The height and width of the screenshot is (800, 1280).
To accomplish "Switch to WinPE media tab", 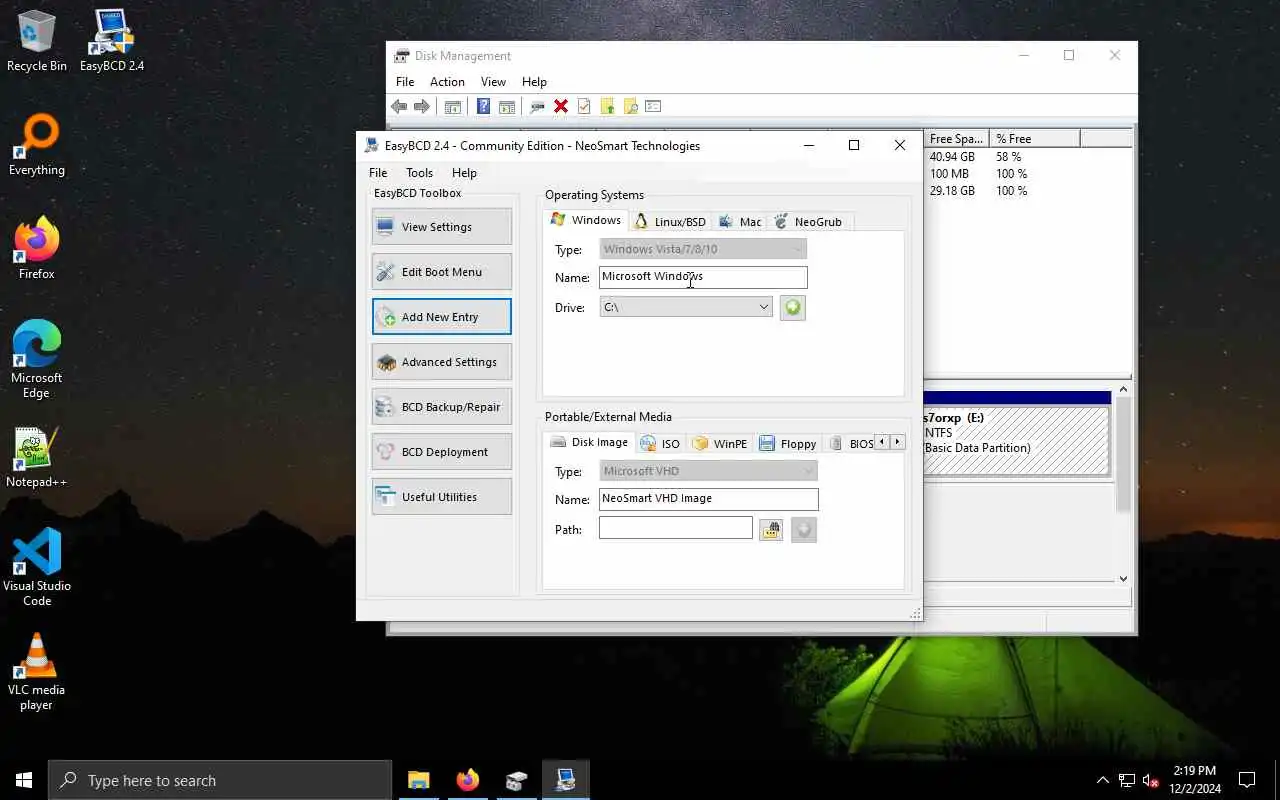I will [x=719, y=444].
